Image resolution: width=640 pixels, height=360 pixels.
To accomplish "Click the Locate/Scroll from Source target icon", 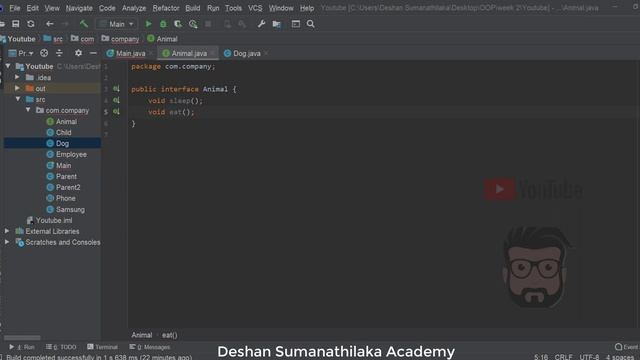I will click(x=44, y=53).
